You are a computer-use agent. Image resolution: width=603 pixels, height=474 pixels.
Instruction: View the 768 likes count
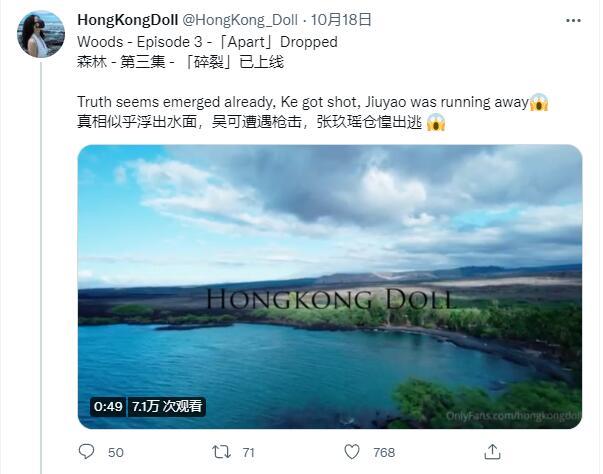coord(384,452)
